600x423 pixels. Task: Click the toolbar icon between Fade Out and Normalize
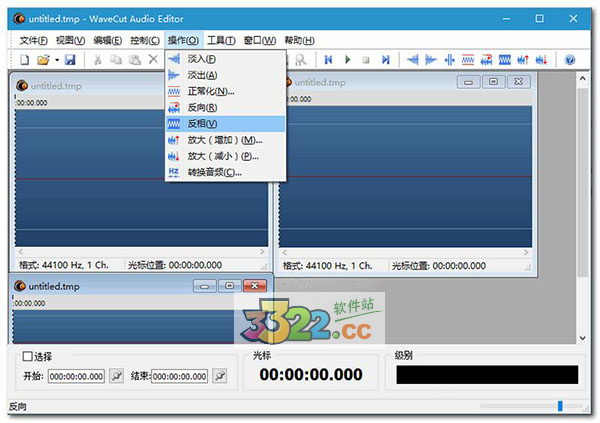(450, 60)
